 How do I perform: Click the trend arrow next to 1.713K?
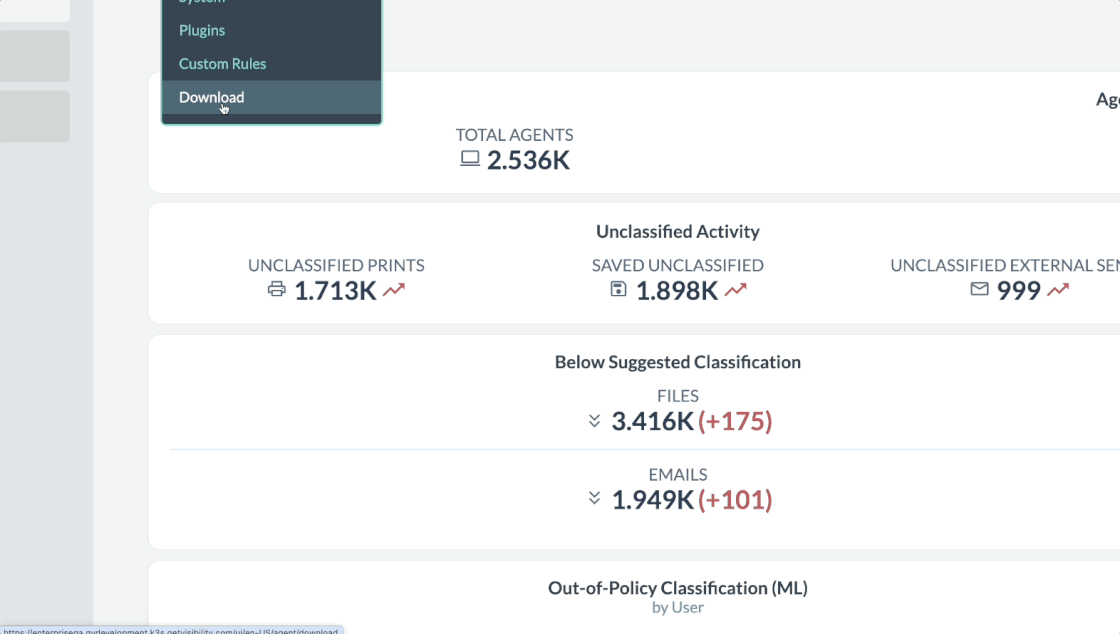pyautogui.click(x=394, y=290)
